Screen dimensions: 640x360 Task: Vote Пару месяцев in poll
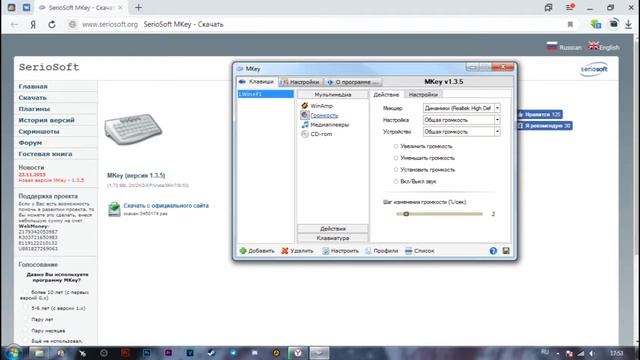[27, 331]
